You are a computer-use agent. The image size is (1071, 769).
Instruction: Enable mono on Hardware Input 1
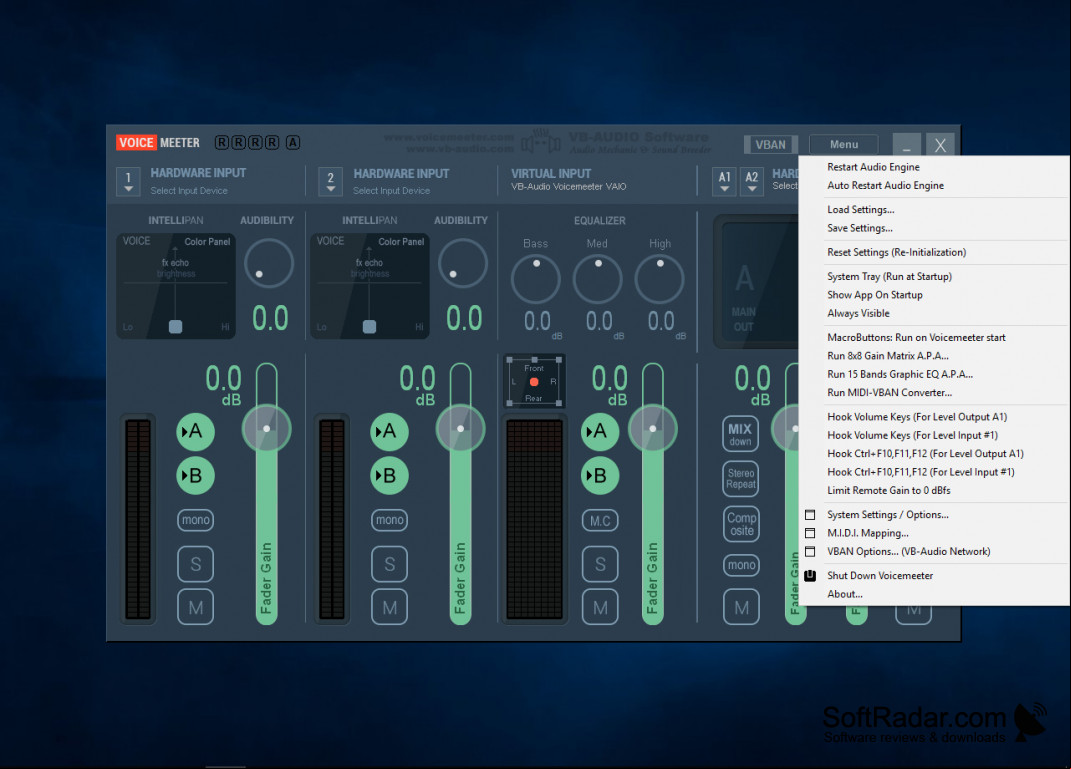(195, 520)
